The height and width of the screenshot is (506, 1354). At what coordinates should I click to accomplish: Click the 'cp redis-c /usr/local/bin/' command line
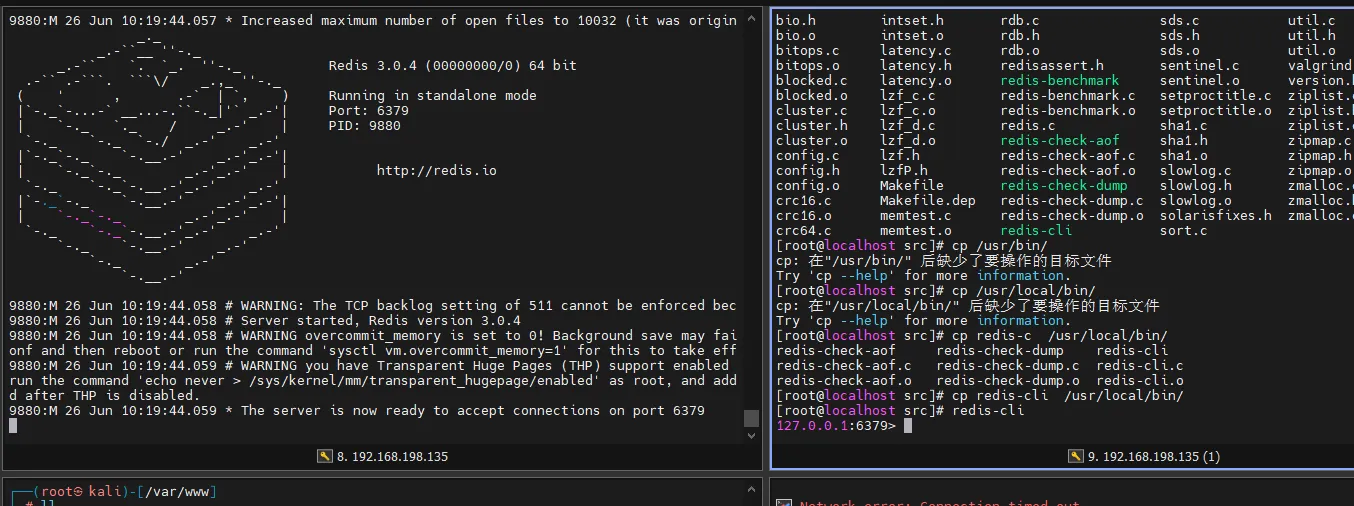972,336
